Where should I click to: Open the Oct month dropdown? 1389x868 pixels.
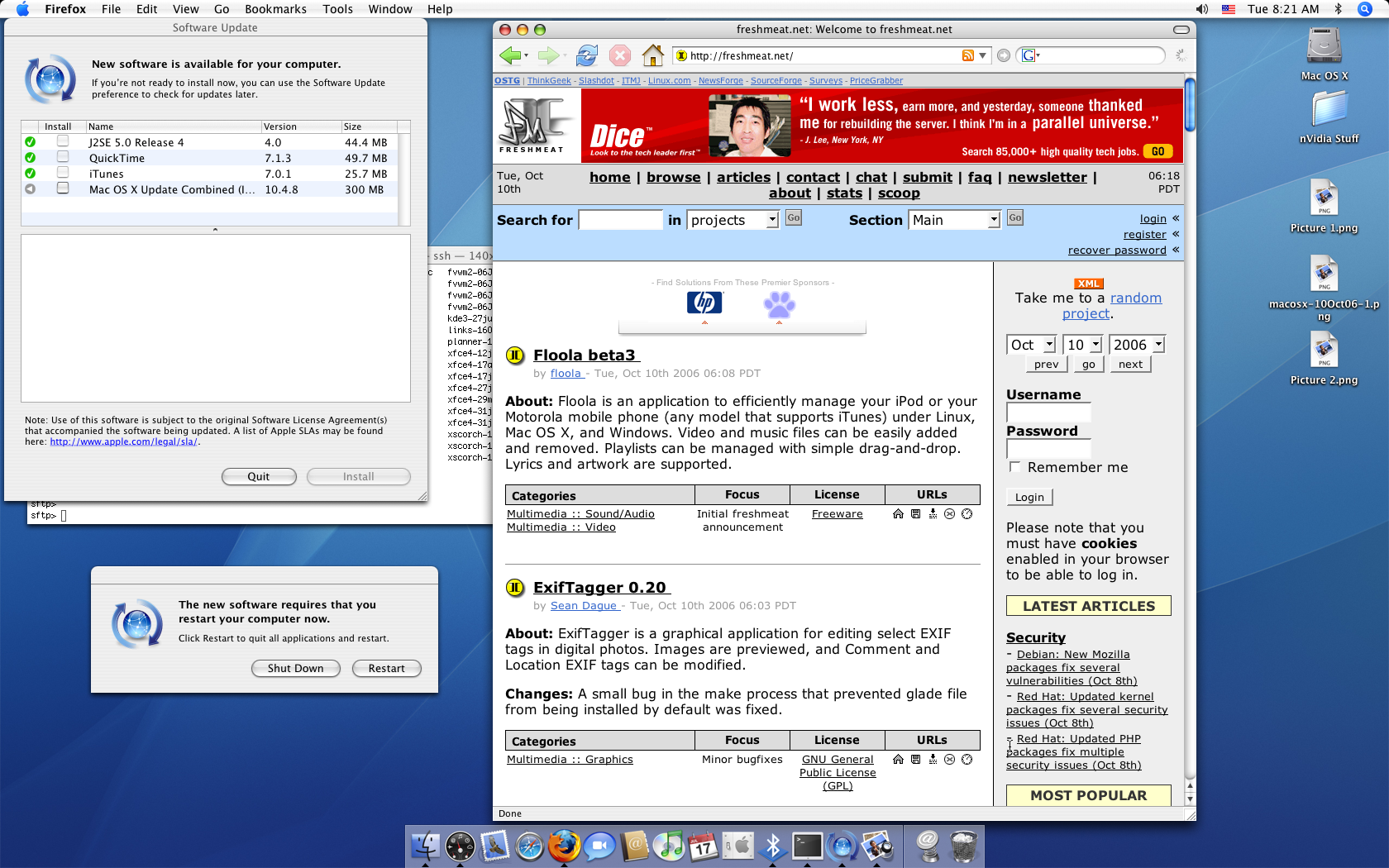pos(1031,345)
